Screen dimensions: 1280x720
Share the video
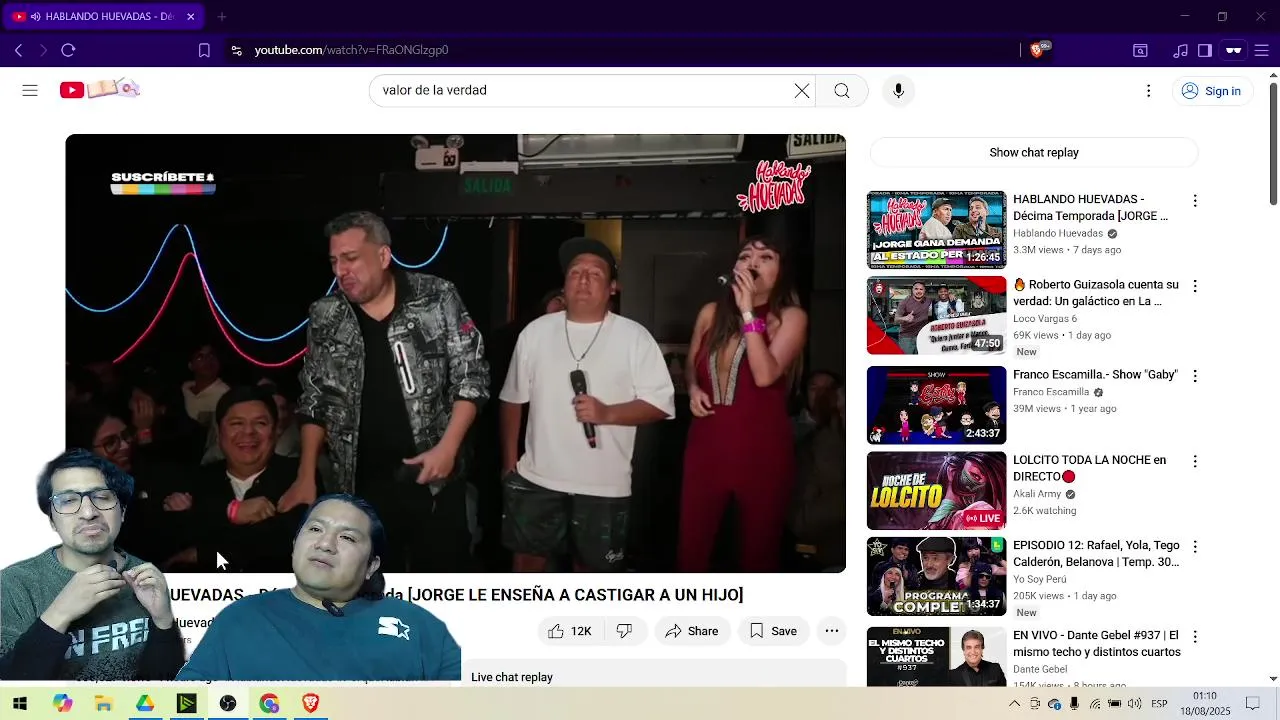tap(692, 631)
